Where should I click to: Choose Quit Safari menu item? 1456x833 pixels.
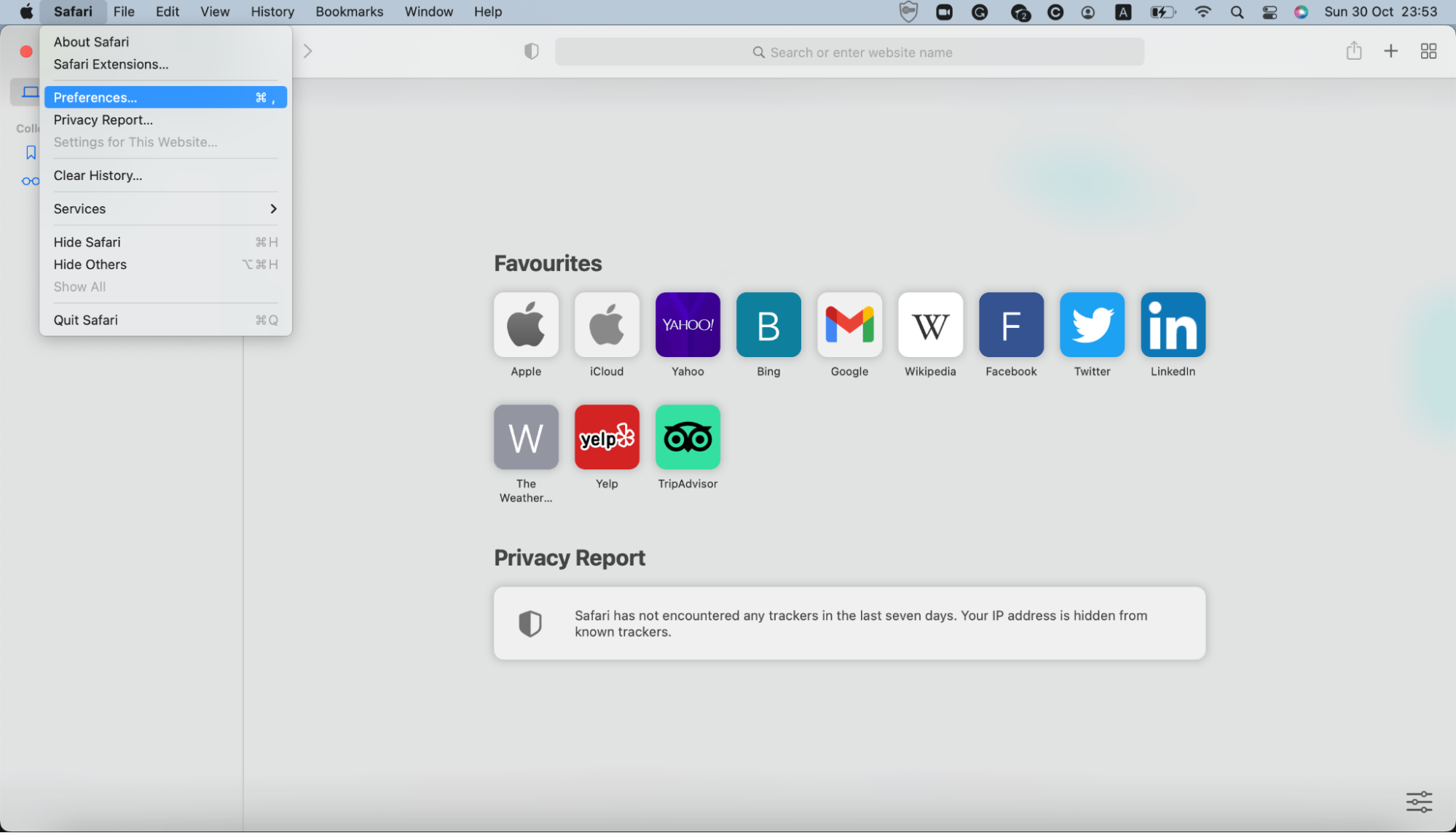click(166, 320)
